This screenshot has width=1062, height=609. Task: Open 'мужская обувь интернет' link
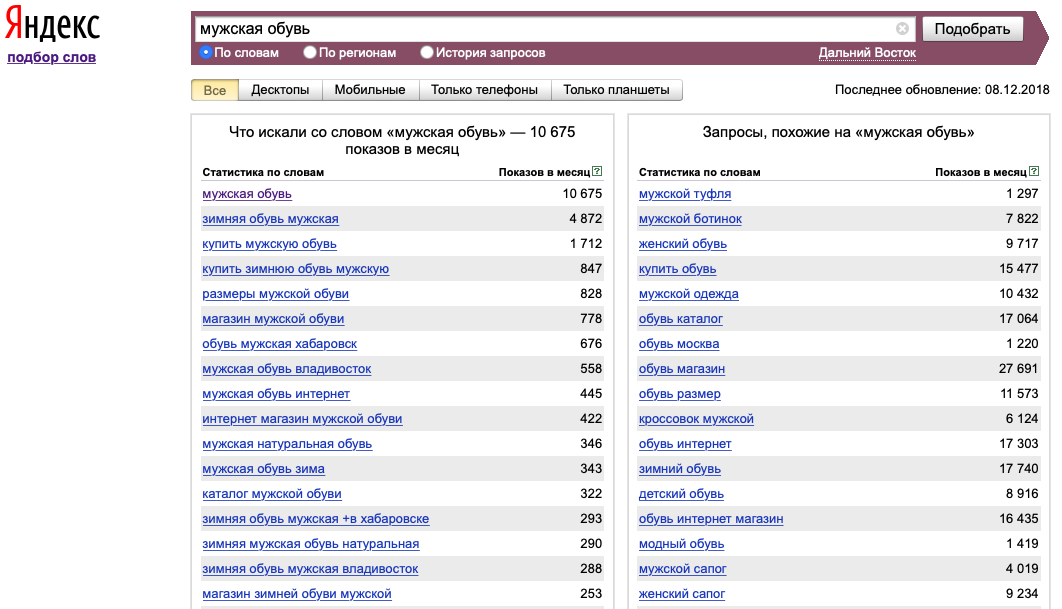tap(276, 394)
